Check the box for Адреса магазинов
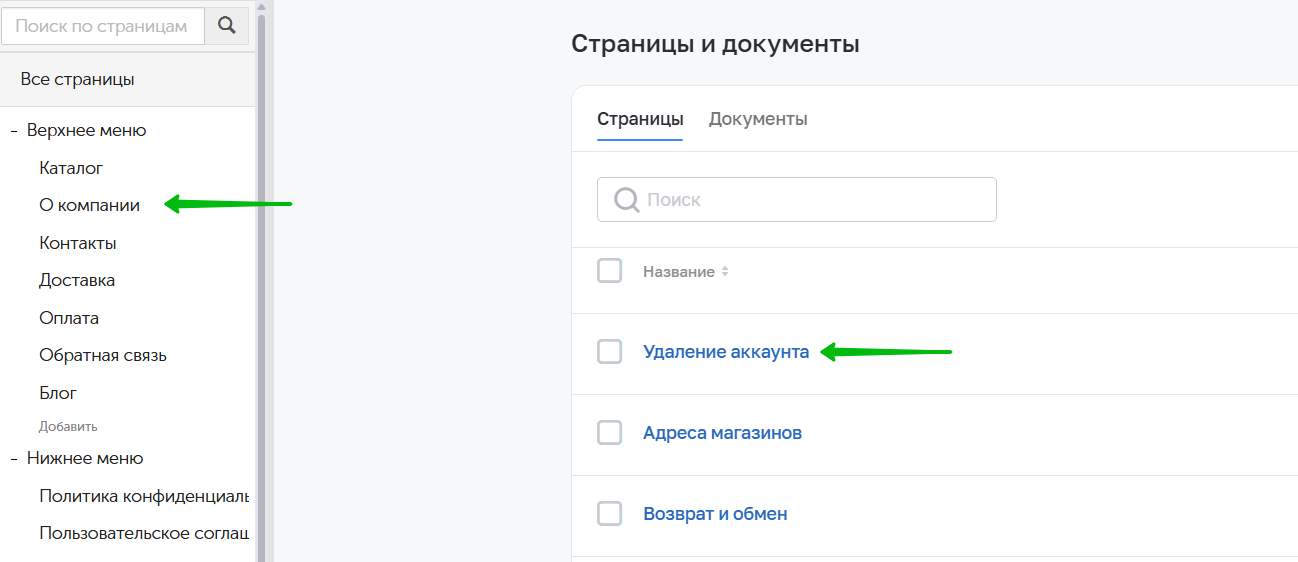Screen dimensions: 1298x562 [610, 433]
